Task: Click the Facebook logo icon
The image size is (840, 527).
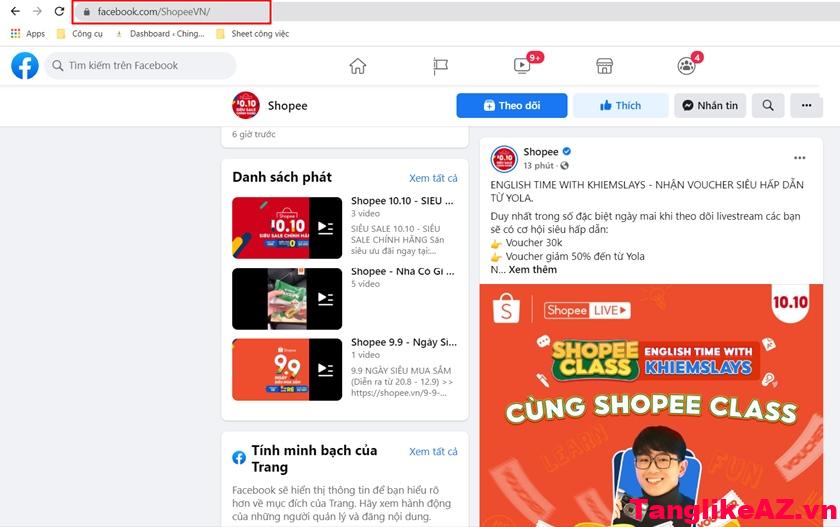Action: pos(25,66)
